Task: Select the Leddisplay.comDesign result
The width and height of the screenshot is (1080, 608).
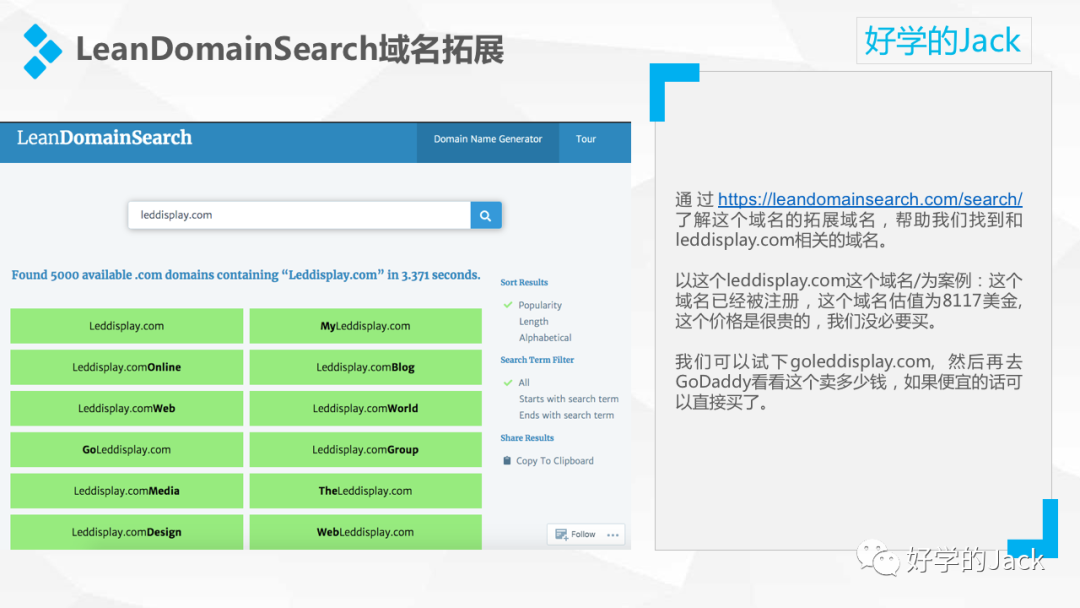Action: tap(127, 532)
